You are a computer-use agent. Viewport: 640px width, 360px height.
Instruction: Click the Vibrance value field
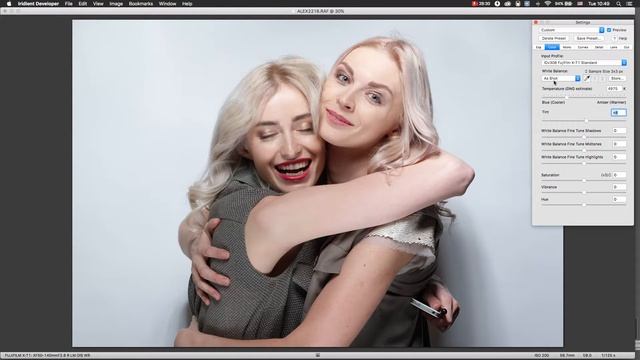(619, 187)
